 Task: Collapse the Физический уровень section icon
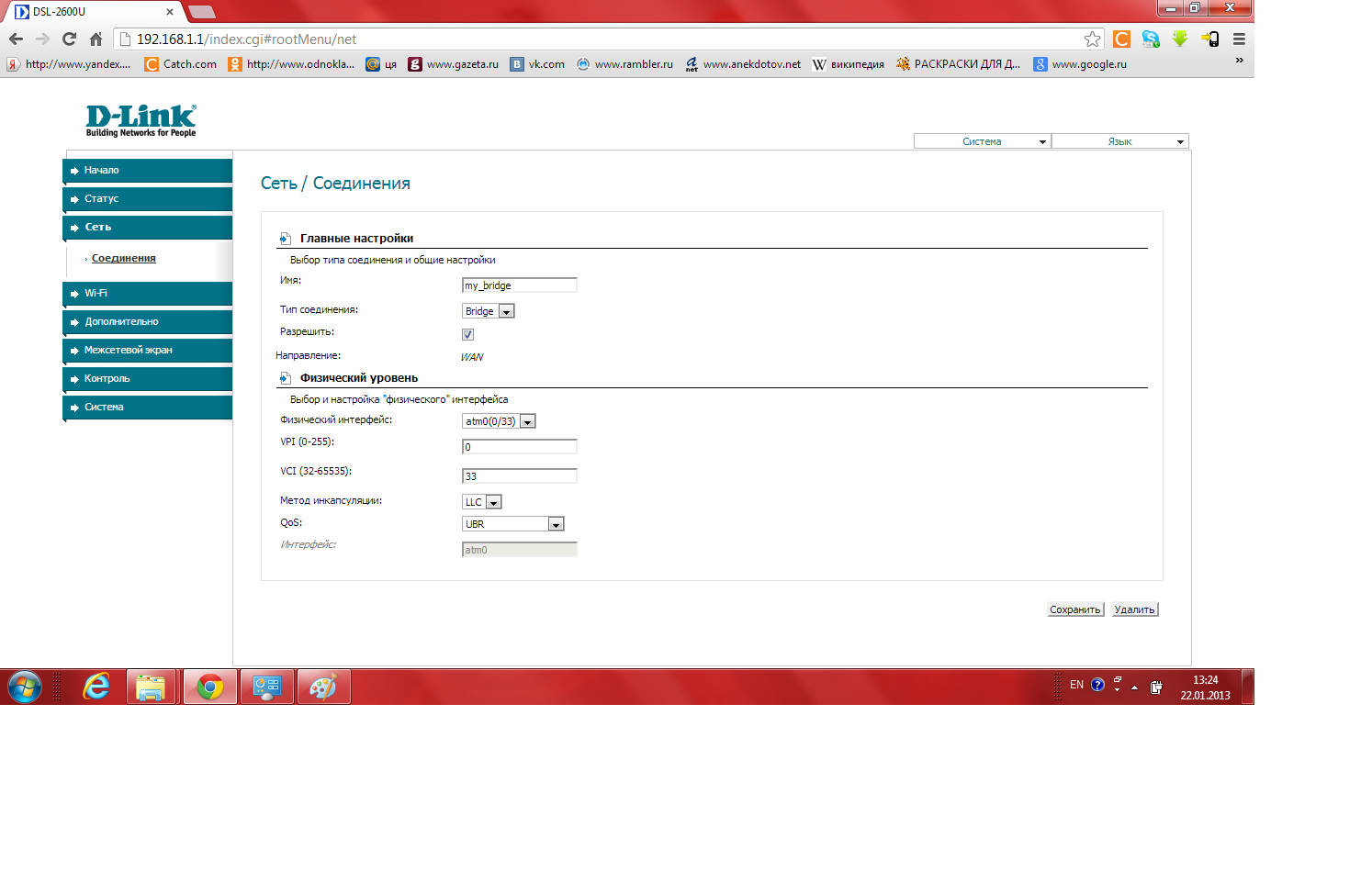tap(286, 378)
